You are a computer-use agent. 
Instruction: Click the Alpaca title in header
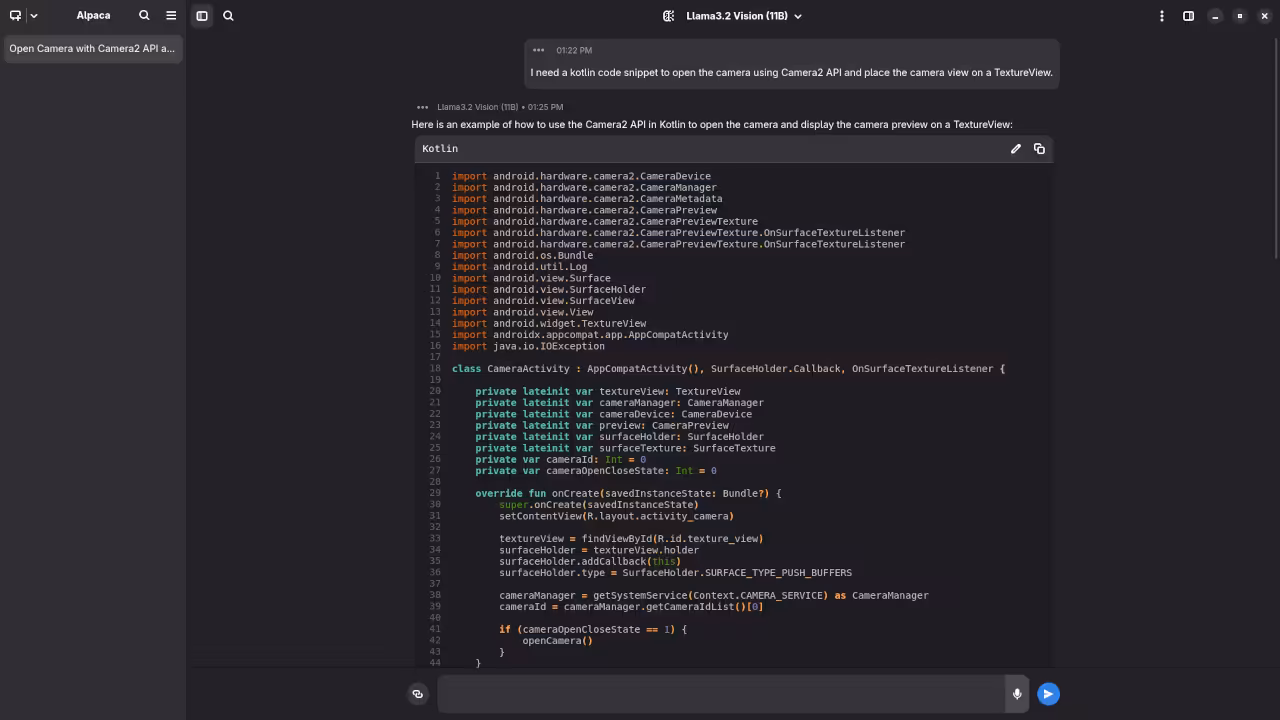[x=94, y=16]
